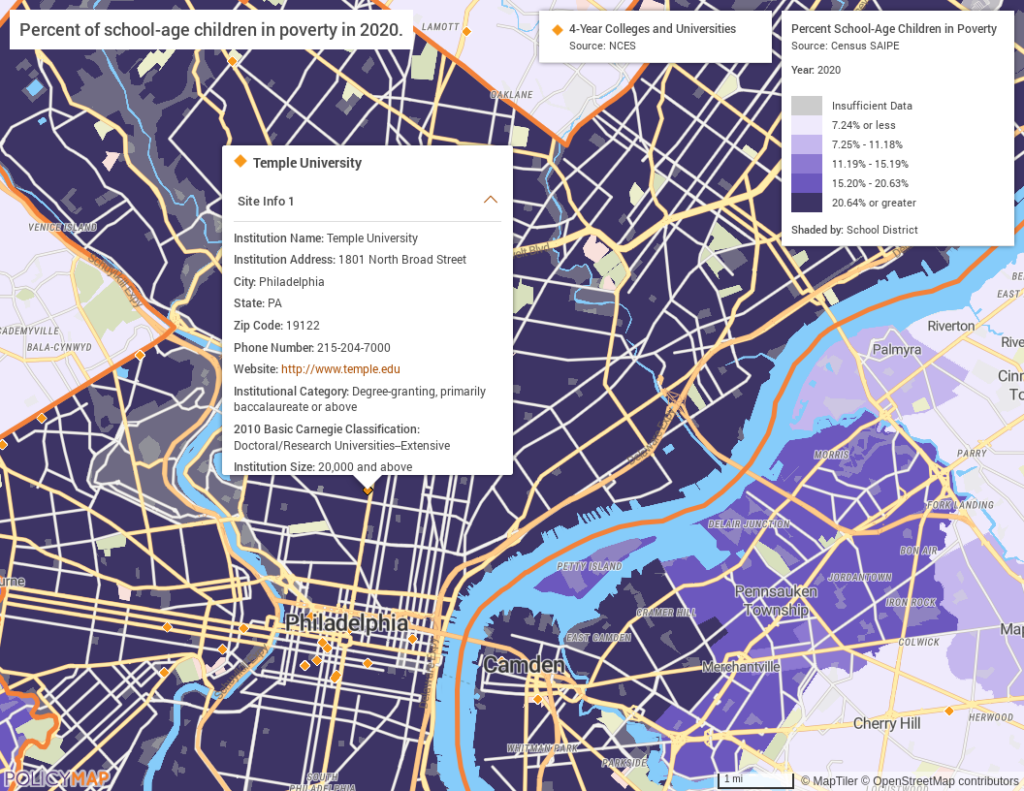
Task: Click the 'Shaded by: School District' text
Action: (854, 230)
